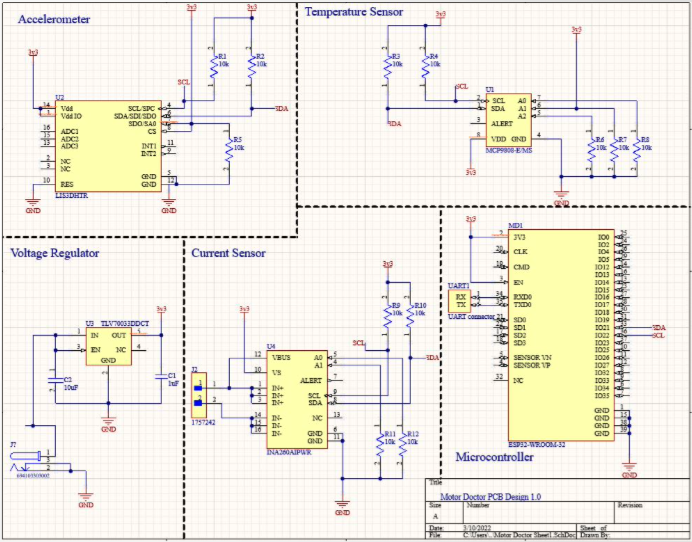This screenshot has width=692, height=542.
Task: Select resistor R3 in Temperature Sensor section
Action: pyautogui.click(x=387, y=66)
